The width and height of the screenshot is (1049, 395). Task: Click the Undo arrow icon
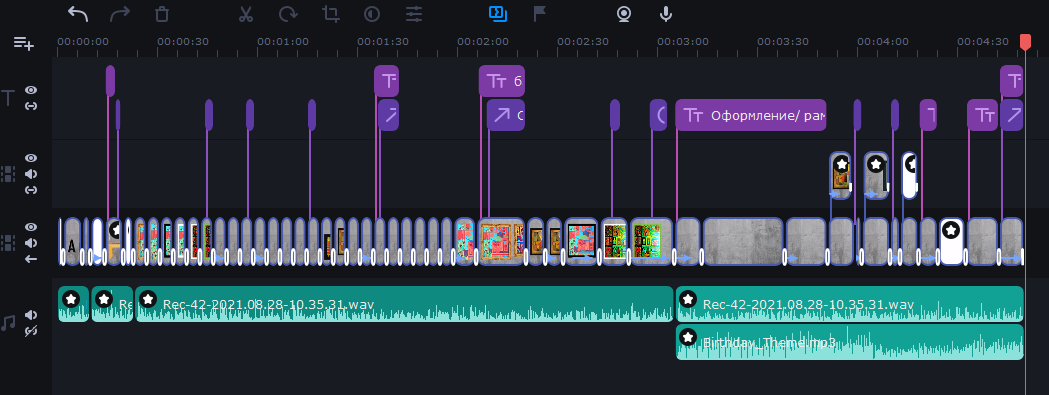coord(78,13)
